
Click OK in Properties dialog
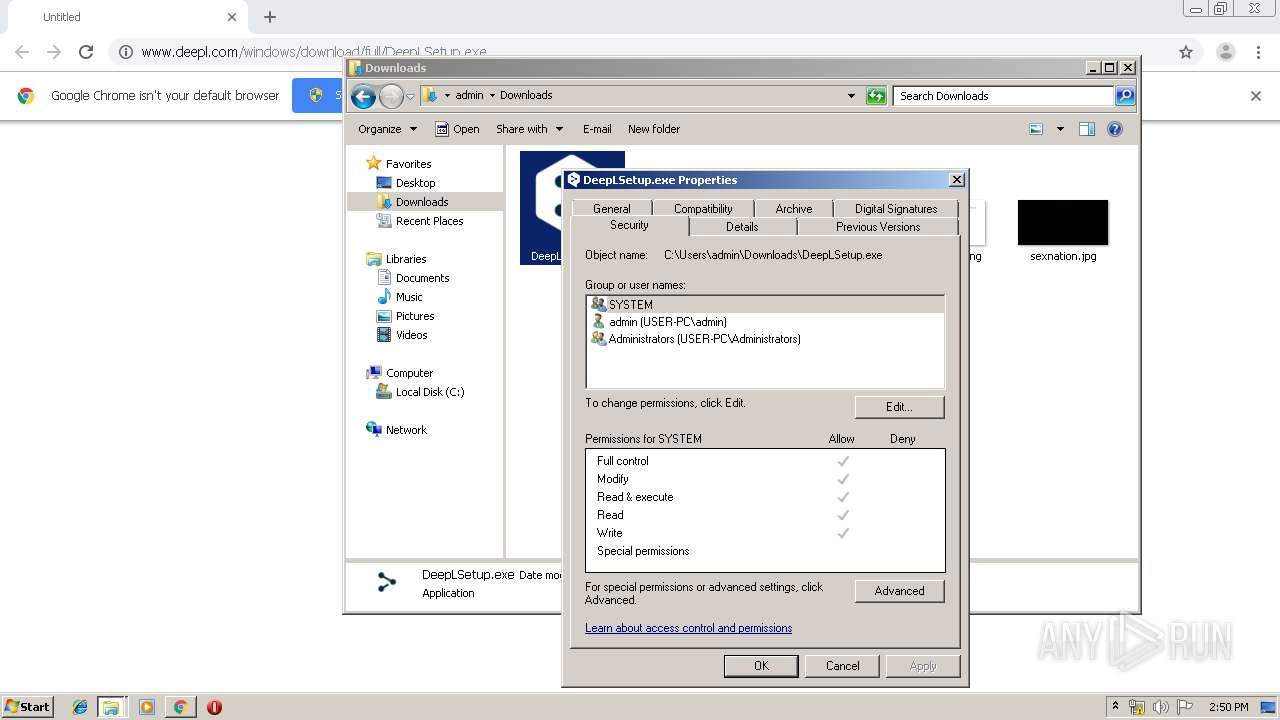click(761, 666)
